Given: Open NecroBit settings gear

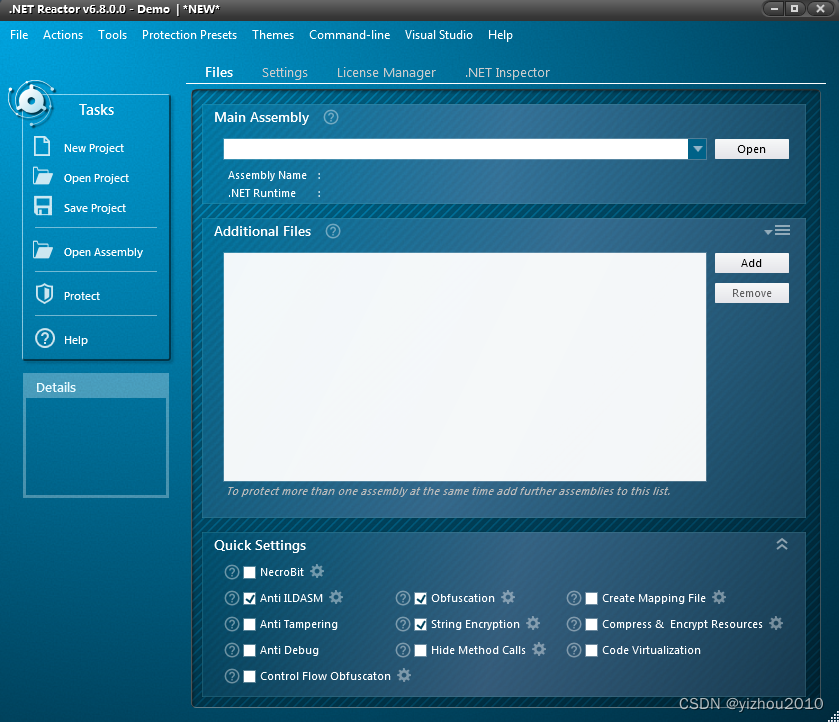Looking at the screenshot, I should click(x=317, y=571).
